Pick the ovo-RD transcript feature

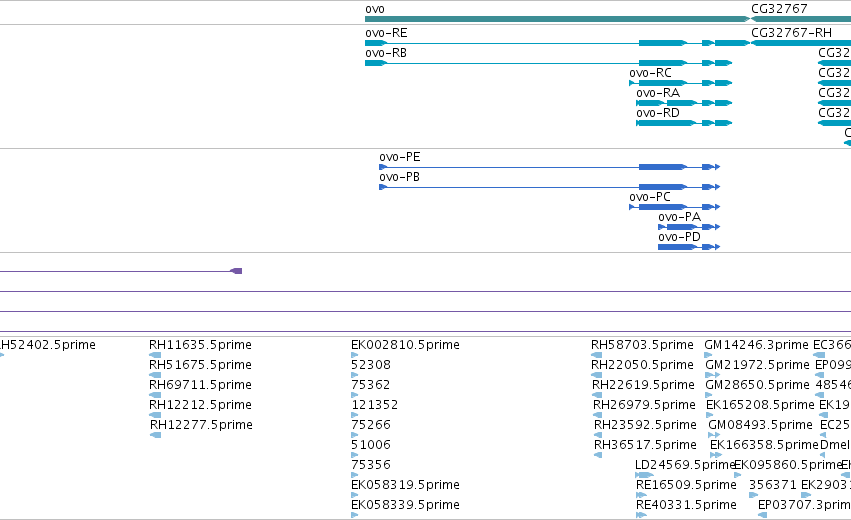pyautogui.click(x=684, y=123)
